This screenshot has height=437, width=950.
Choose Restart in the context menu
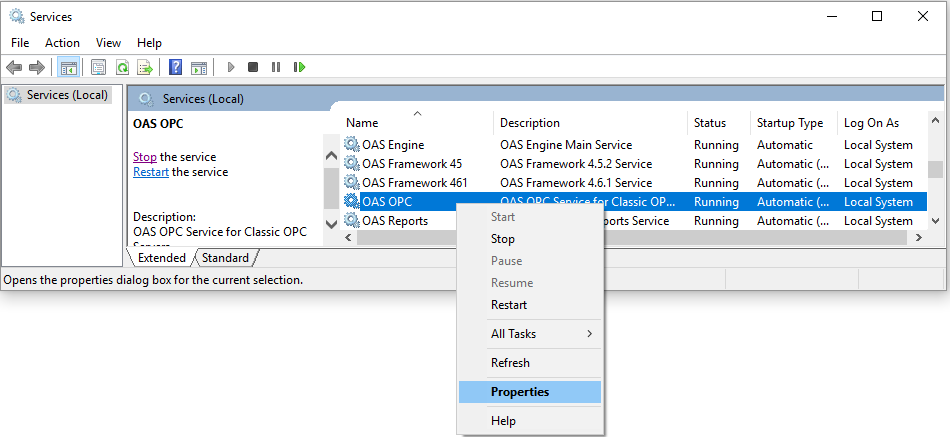[x=530, y=305]
